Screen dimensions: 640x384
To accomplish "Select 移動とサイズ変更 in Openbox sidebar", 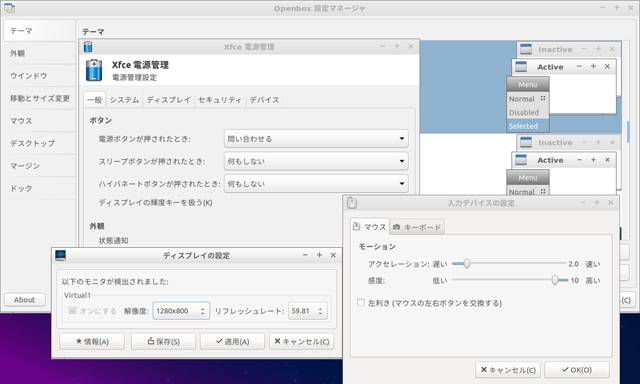I will [39, 98].
